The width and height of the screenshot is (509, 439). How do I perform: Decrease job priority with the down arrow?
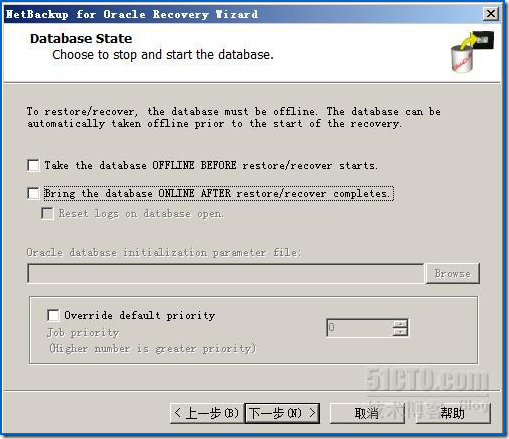pos(400,332)
